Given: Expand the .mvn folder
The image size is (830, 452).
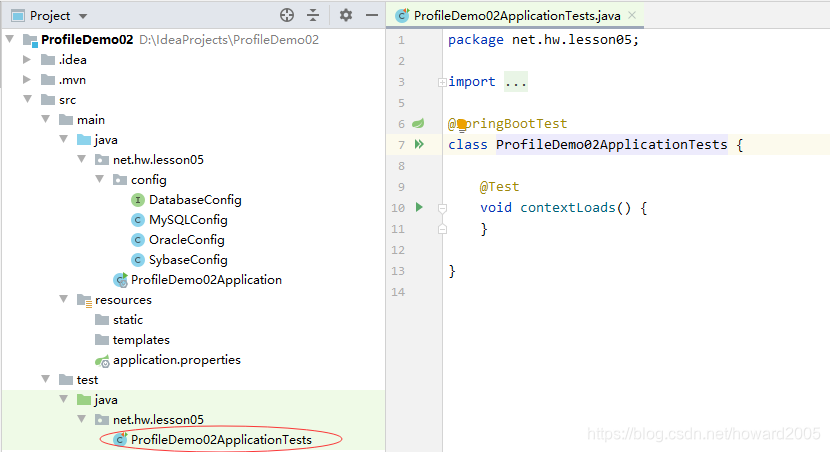Looking at the screenshot, I should tap(26, 79).
